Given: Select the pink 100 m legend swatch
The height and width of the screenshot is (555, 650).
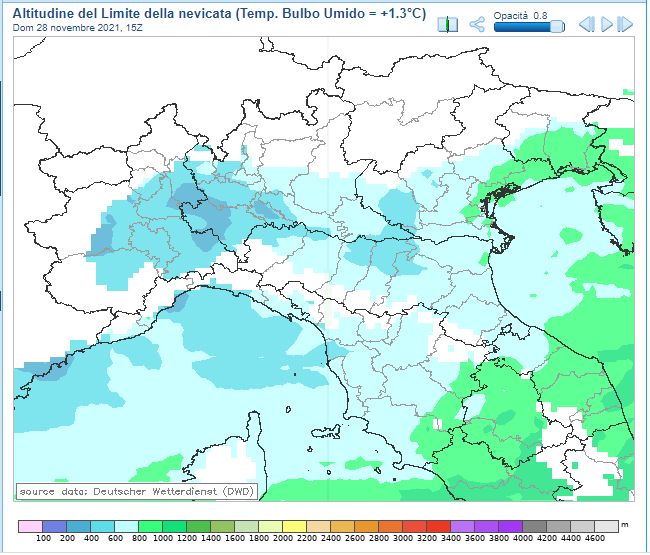Looking at the screenshot, I should [31, 526].
